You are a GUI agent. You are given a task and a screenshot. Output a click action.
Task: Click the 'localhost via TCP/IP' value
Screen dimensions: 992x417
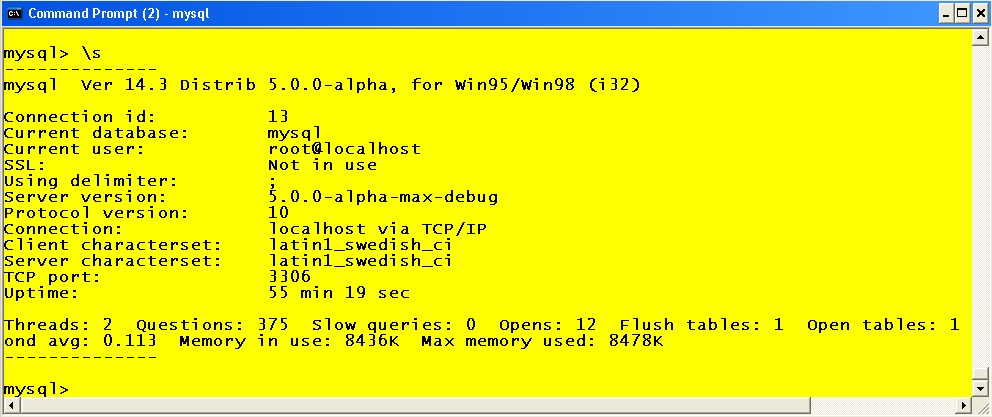pyautogui.click(x=378, y=228)
